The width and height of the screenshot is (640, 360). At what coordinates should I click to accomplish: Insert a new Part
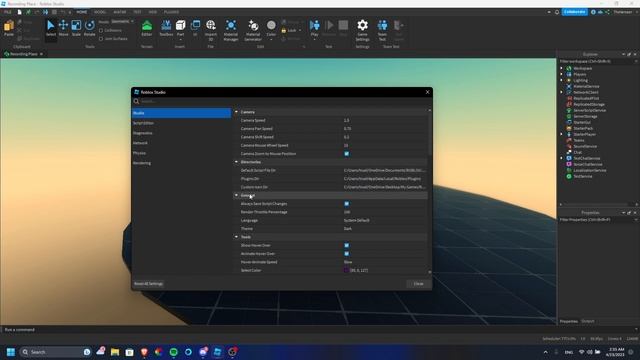[x=180, y=28]
